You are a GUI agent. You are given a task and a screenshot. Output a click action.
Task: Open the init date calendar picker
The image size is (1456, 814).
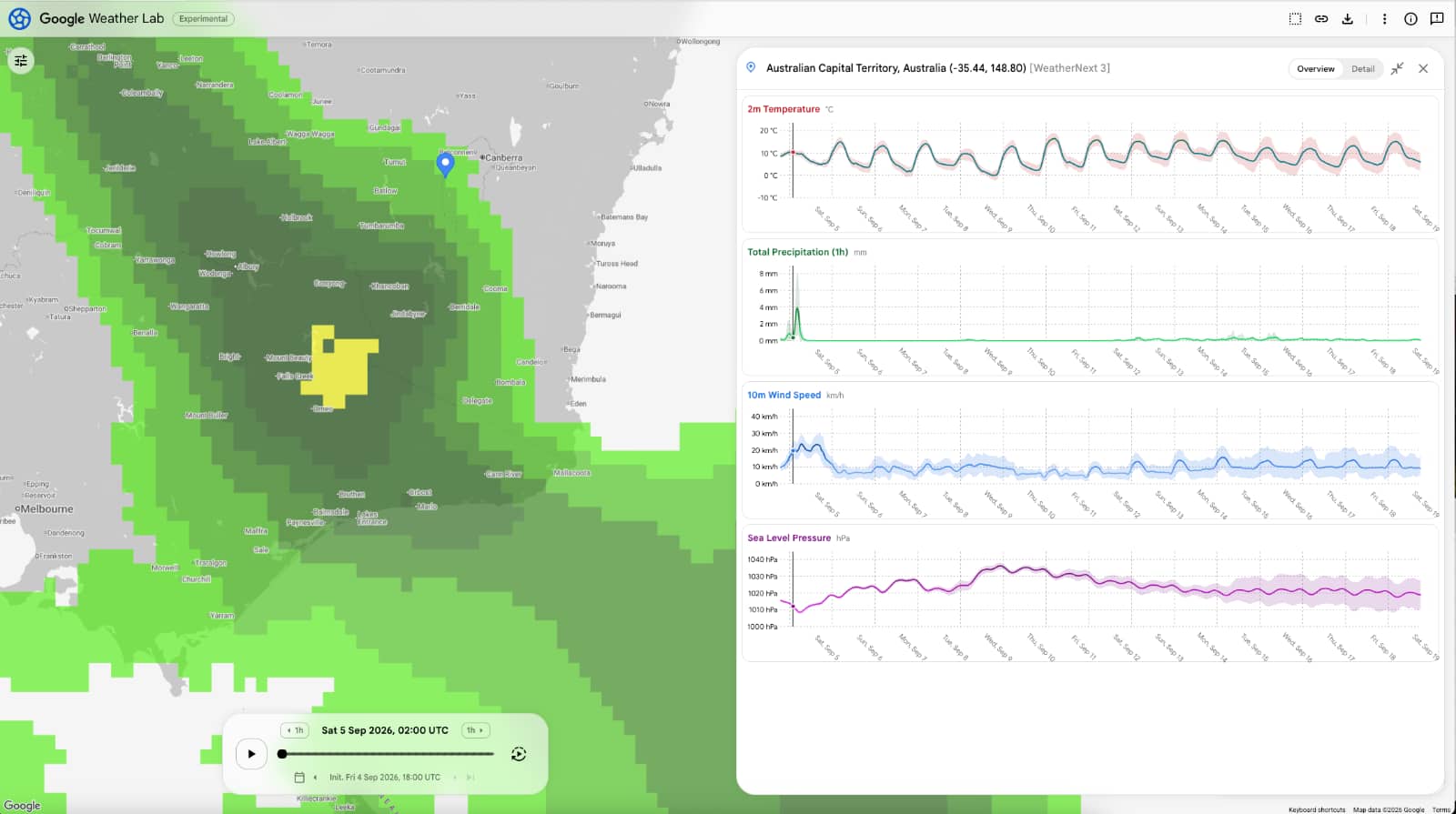[299, 778]
